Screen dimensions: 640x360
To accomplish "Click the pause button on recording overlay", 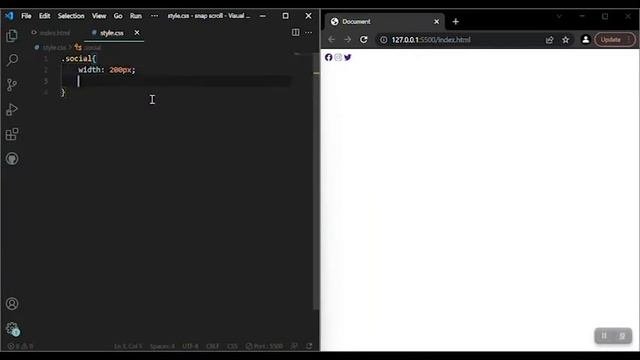I will click(x=604, y=336).
